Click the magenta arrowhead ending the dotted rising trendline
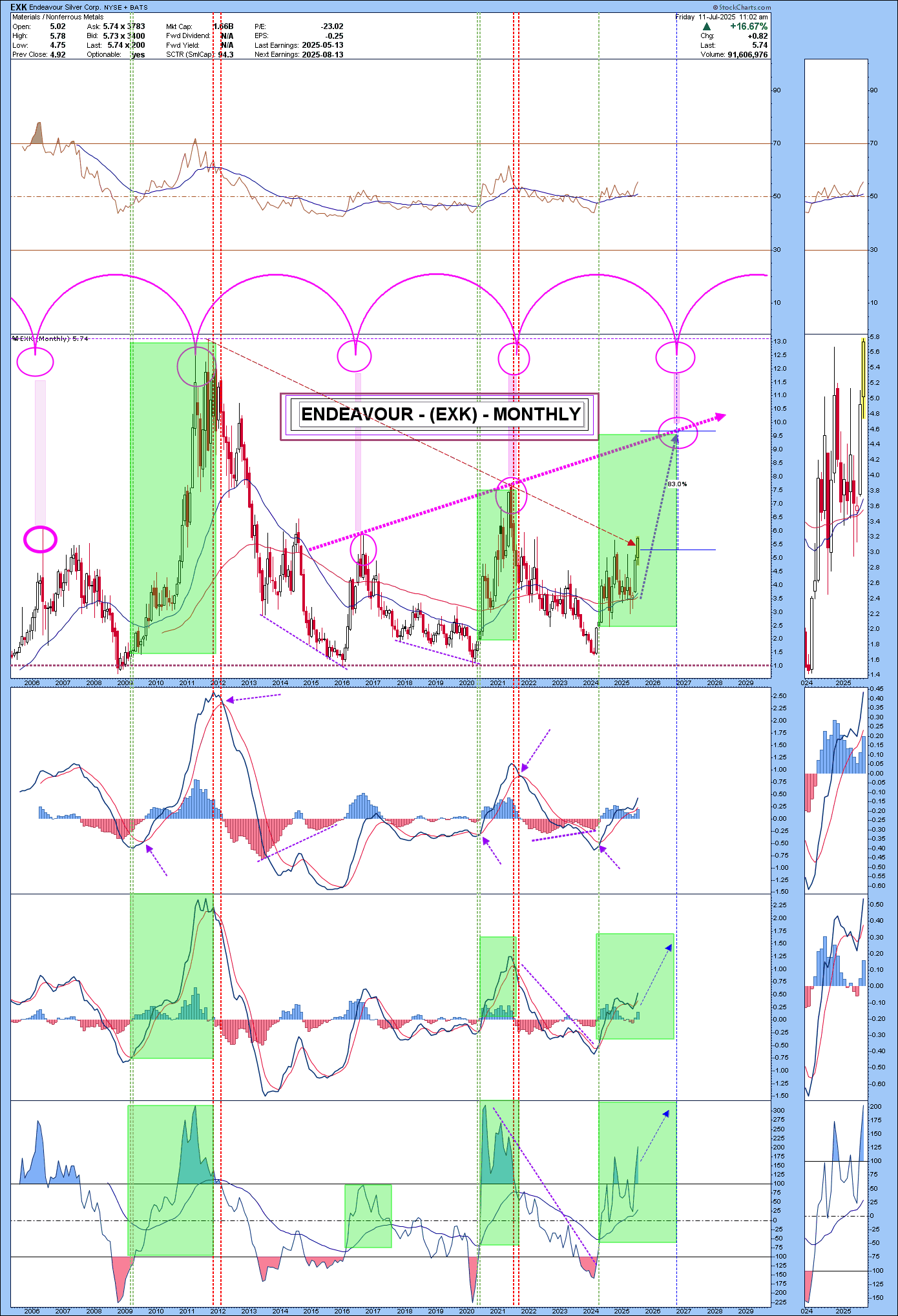 pos(720,416)
